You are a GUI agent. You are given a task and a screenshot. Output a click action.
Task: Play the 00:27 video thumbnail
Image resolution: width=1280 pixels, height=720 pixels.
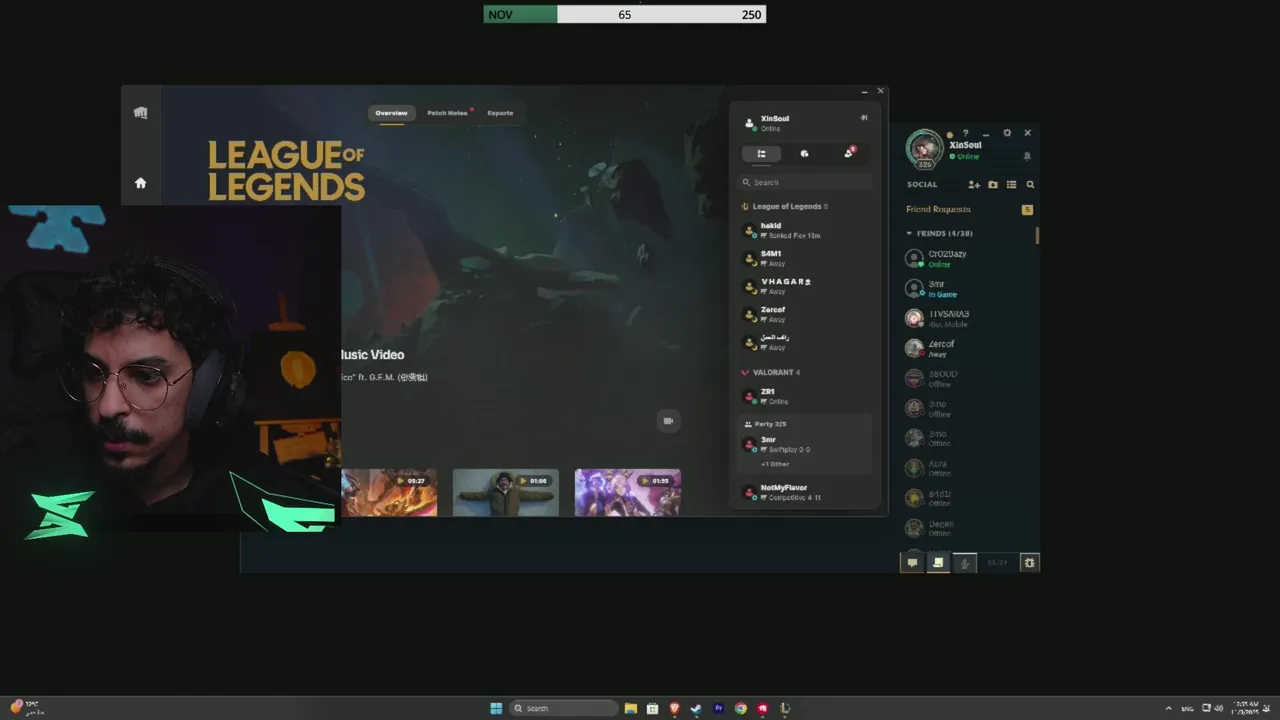[389, 493]
